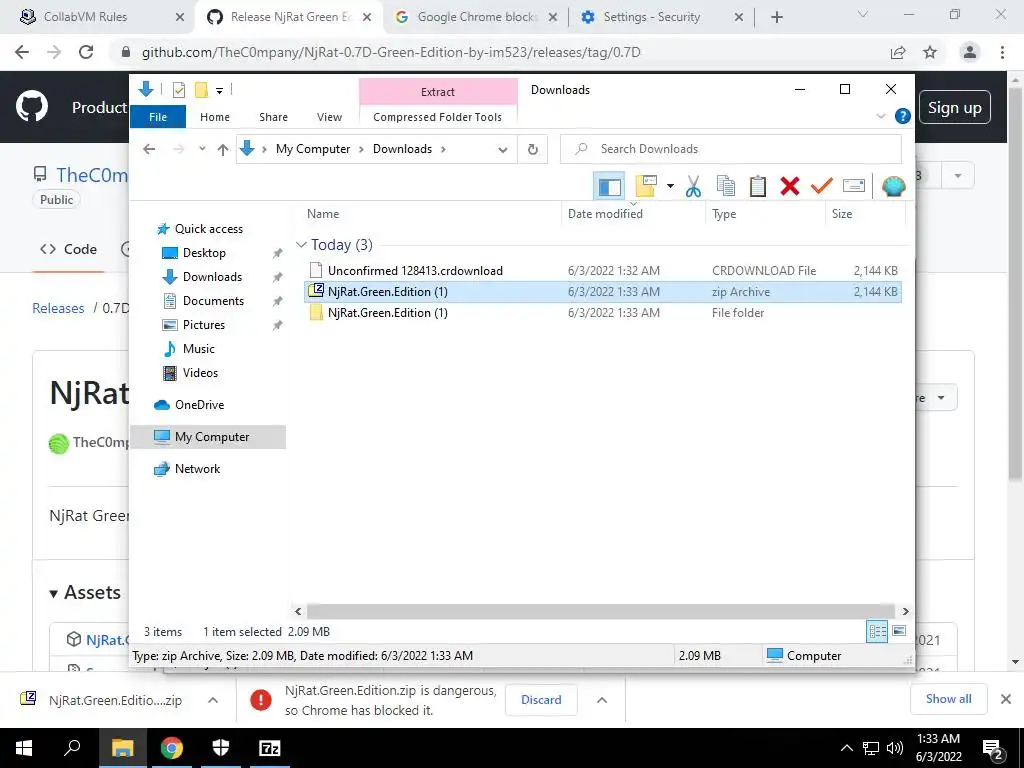The image size is (1024, 768).
Task: Select OneDrive in navigation pane
Action: (x=199, y=405)
